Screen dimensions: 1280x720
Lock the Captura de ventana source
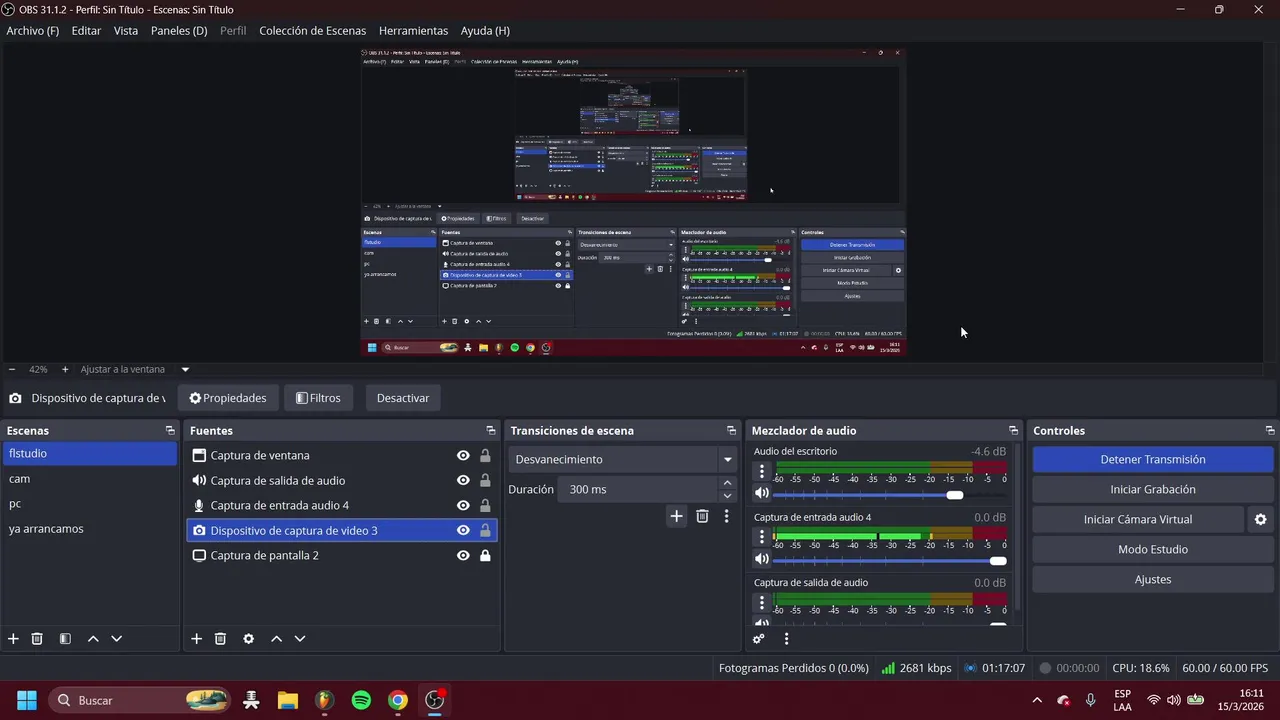click(x=485, y=455)
